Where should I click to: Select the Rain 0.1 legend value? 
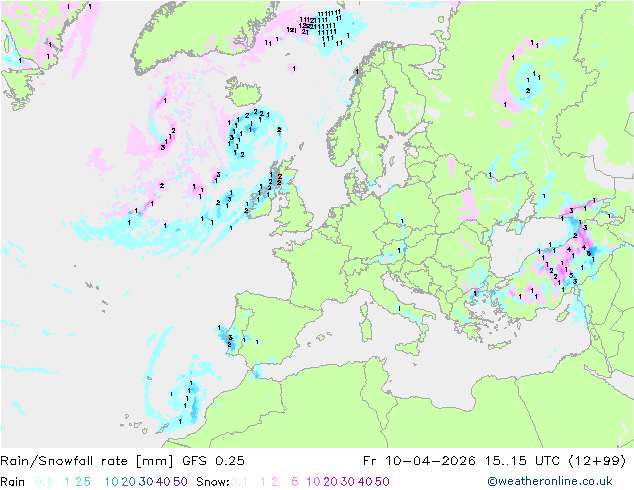coord(43,482)
